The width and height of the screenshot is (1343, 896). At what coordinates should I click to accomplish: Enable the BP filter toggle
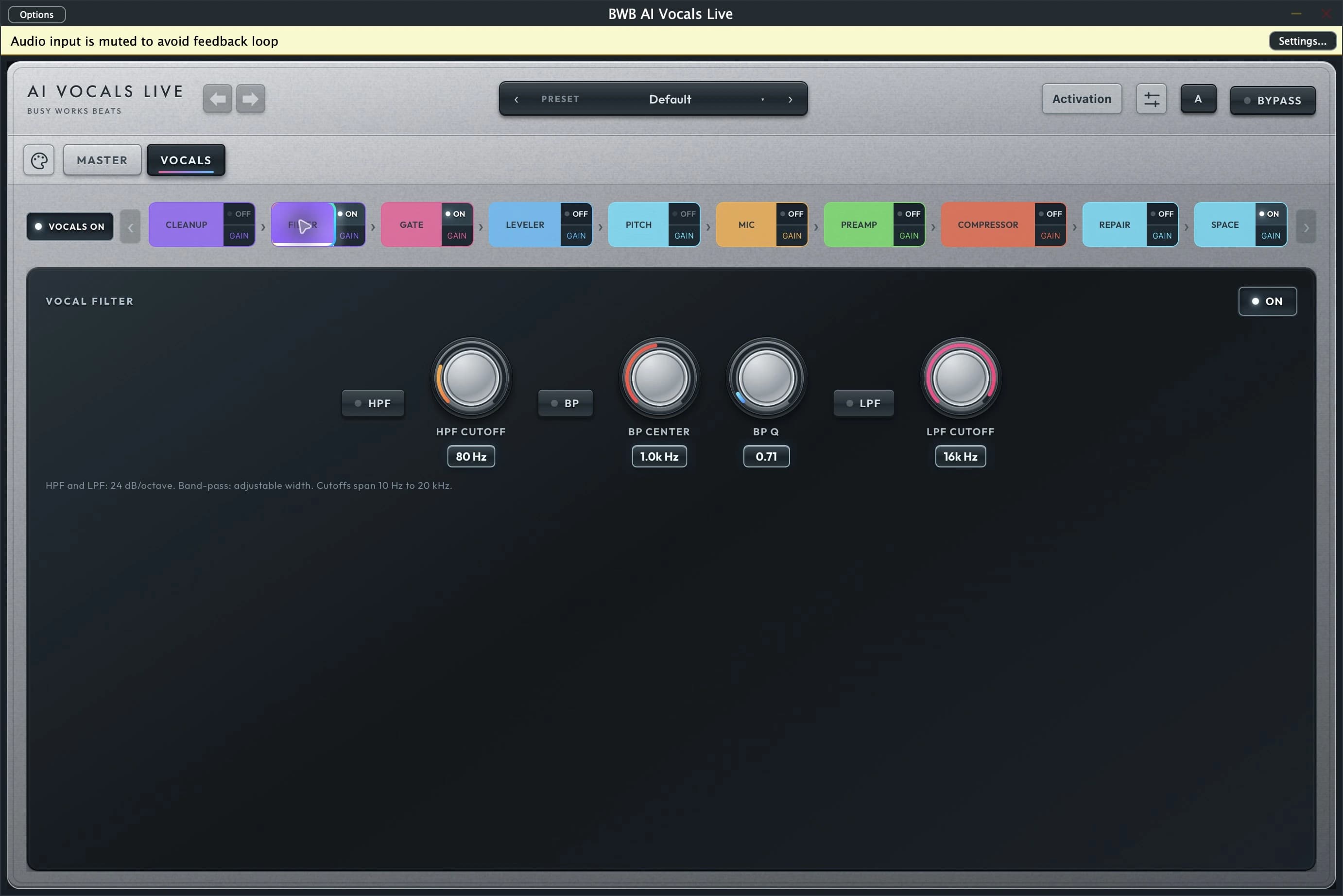pos(565,403)
